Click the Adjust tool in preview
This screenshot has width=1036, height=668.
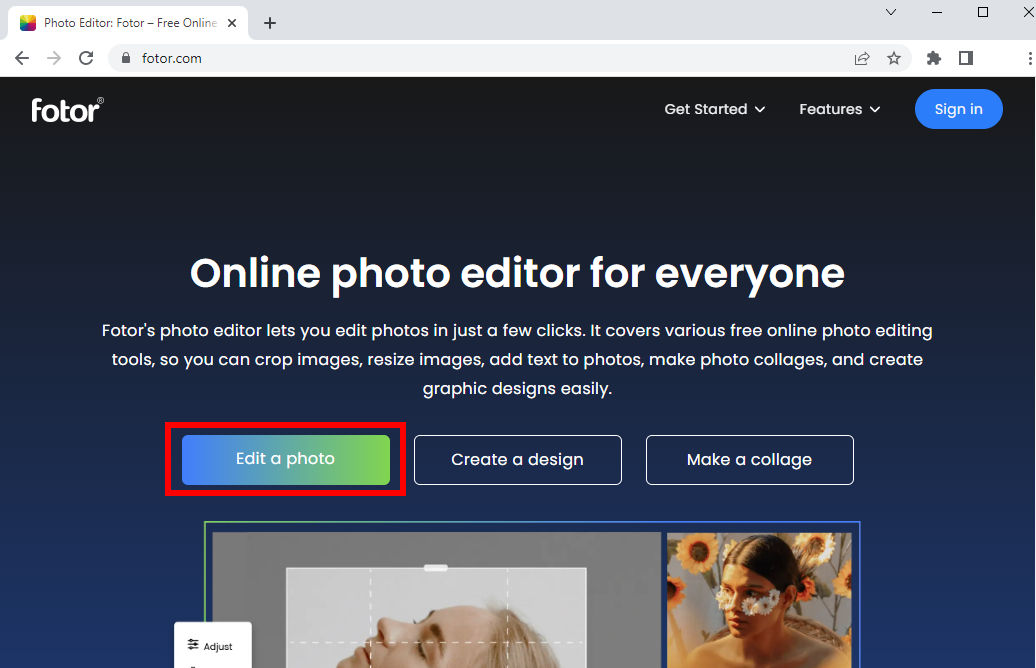point(211,646)
